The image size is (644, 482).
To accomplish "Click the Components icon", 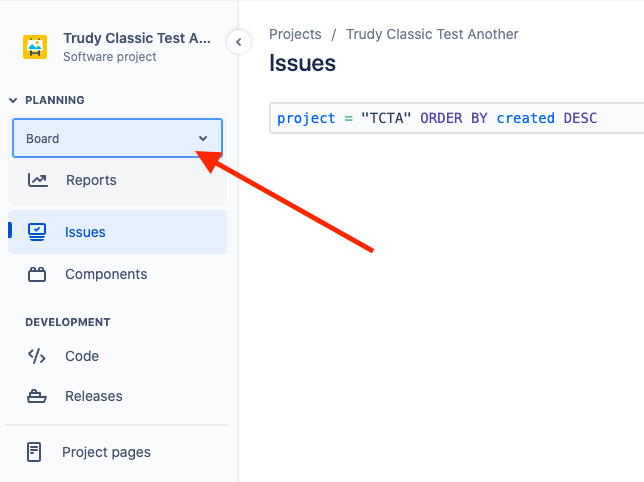I will 37,274.
